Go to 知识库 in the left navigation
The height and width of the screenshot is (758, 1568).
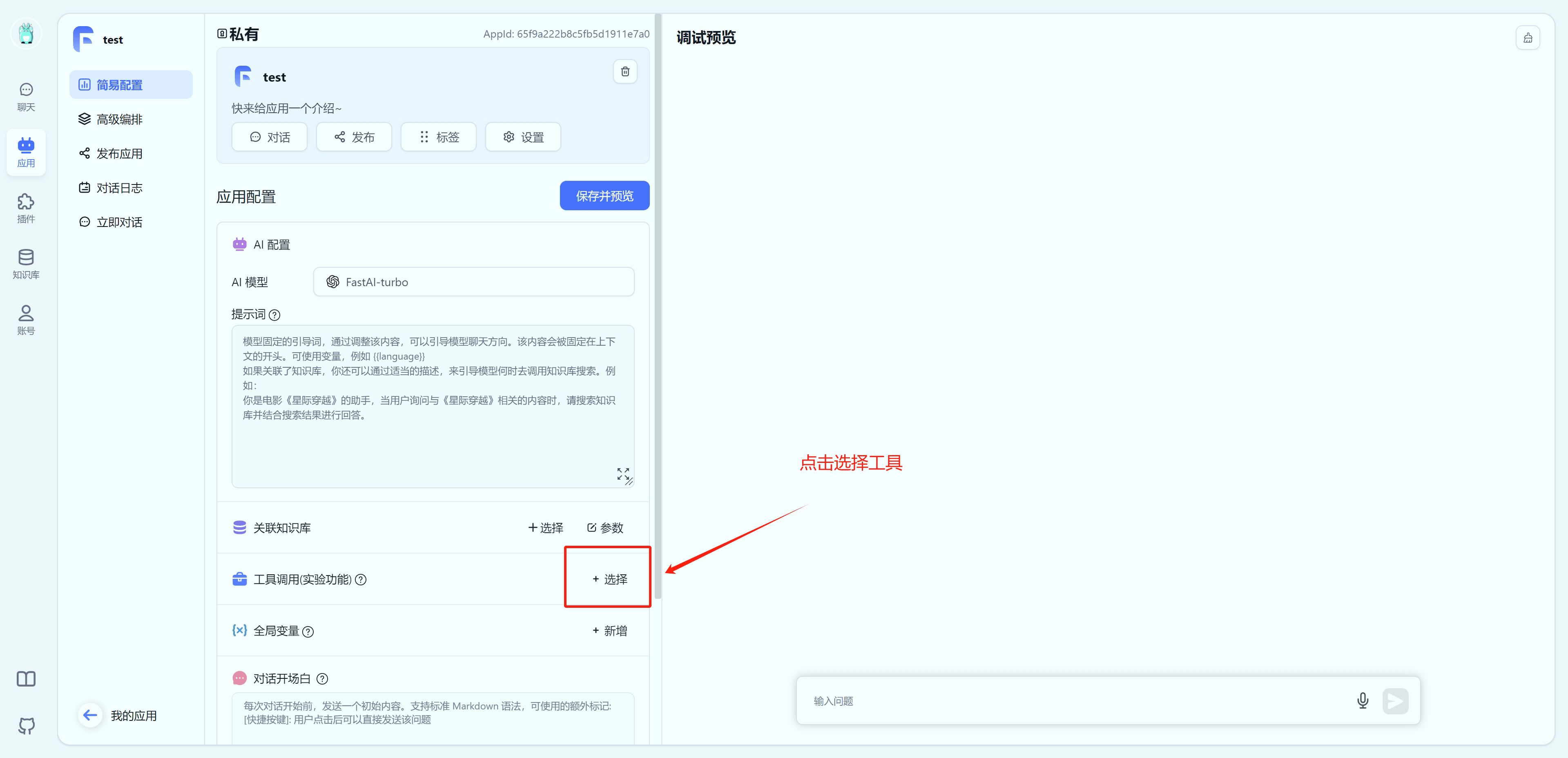(x=26, y=264)
